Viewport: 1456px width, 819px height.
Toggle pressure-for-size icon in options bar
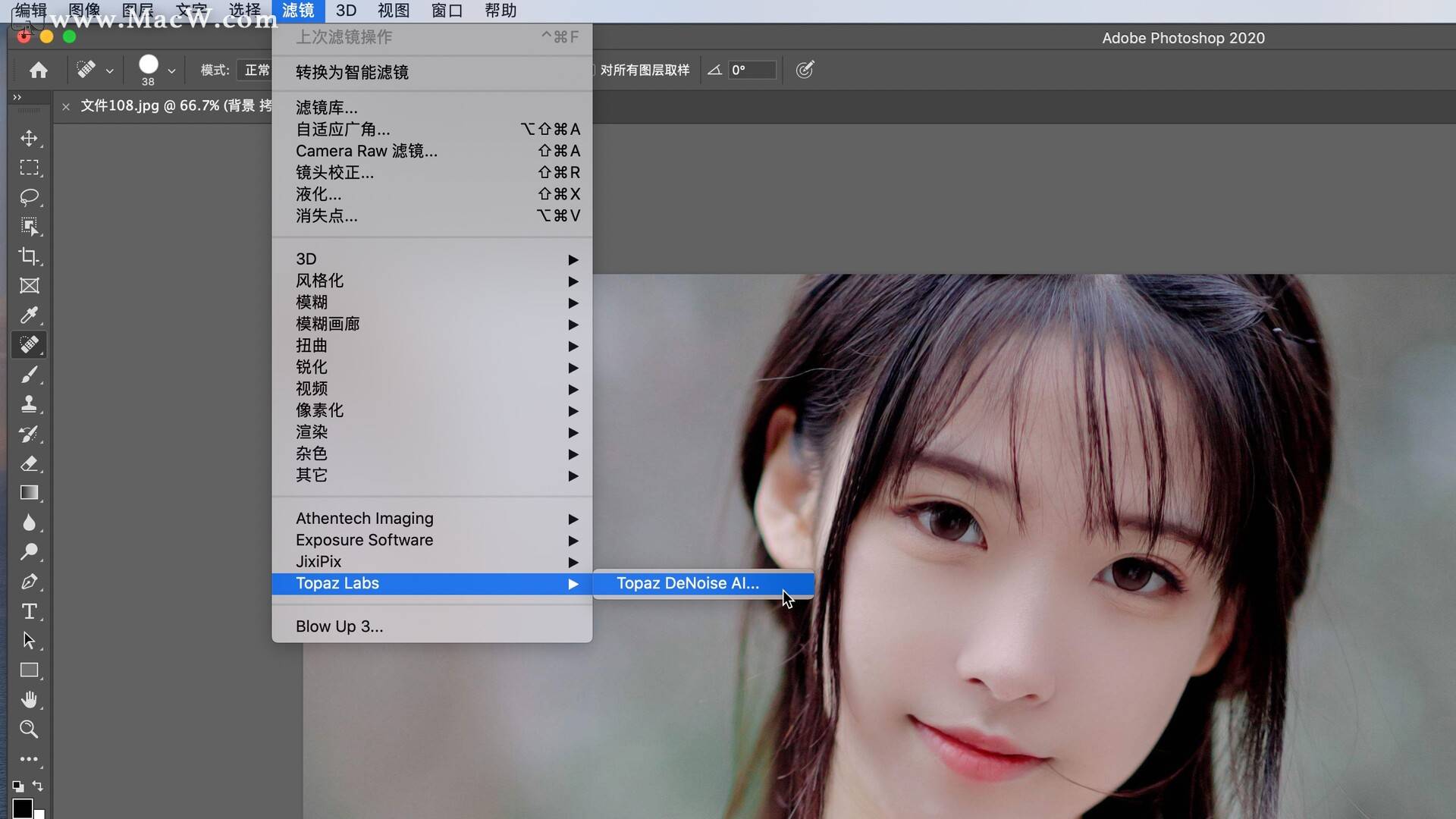coord(805,70)
